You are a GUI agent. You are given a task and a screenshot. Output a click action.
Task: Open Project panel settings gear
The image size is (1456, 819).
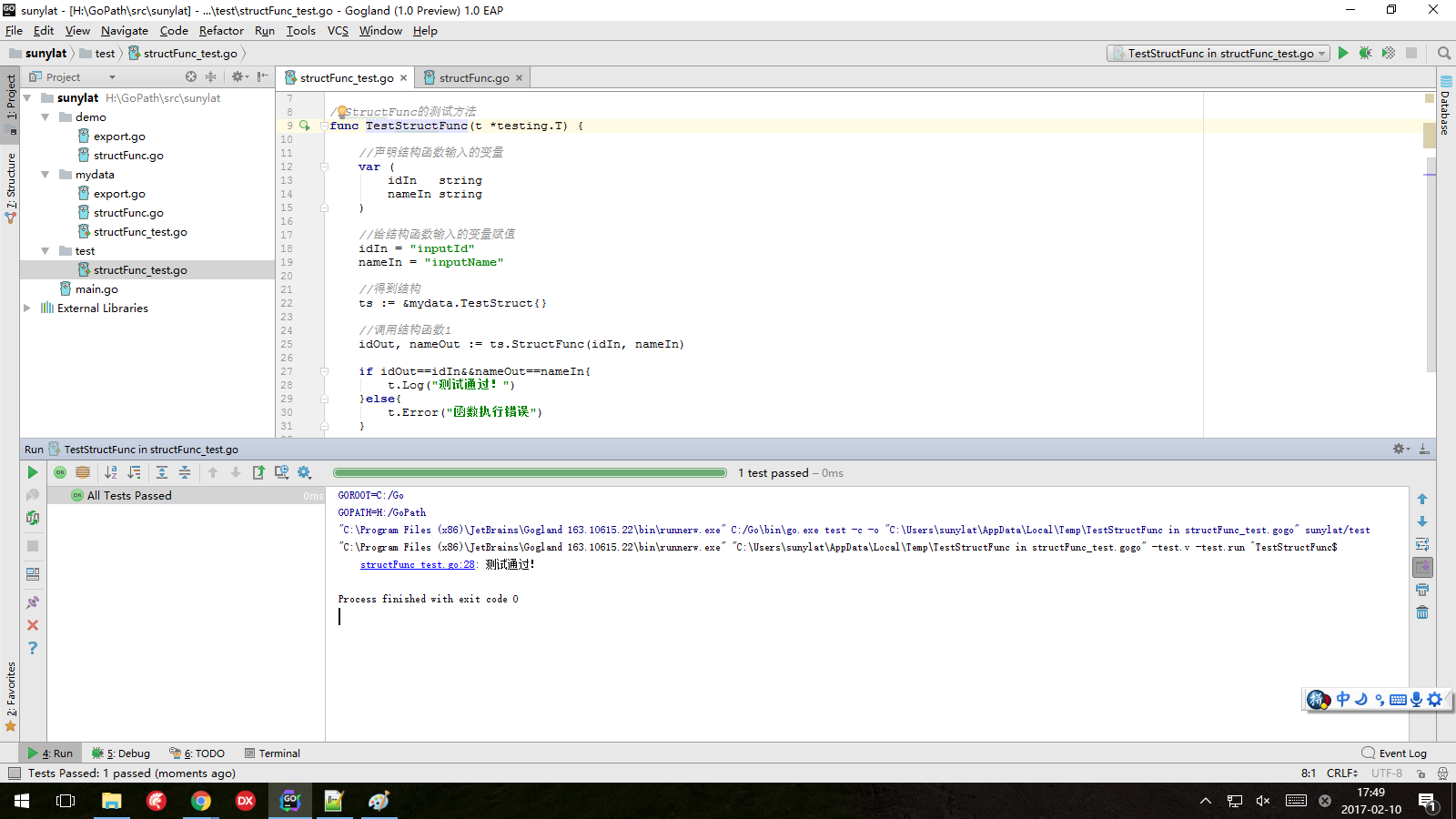click(x=239, y=77)
